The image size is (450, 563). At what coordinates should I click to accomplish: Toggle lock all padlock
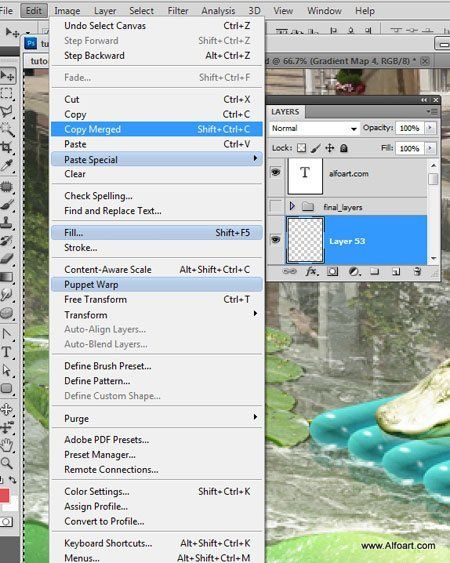coord(343,148)
